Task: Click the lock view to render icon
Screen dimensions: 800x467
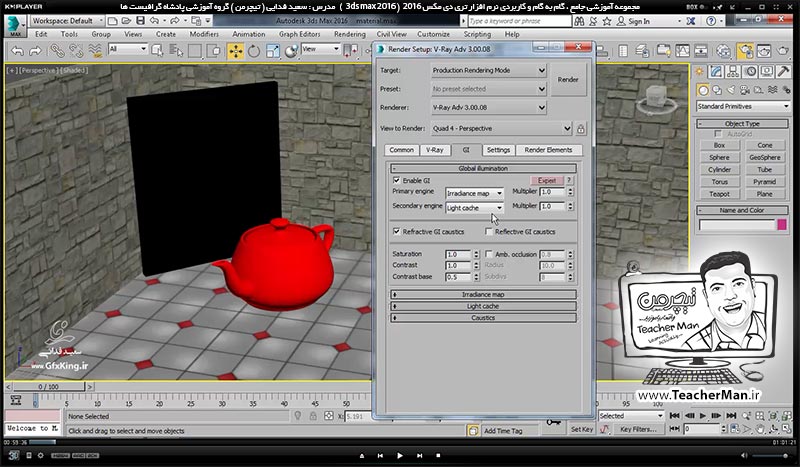Action: coord(581,129)
